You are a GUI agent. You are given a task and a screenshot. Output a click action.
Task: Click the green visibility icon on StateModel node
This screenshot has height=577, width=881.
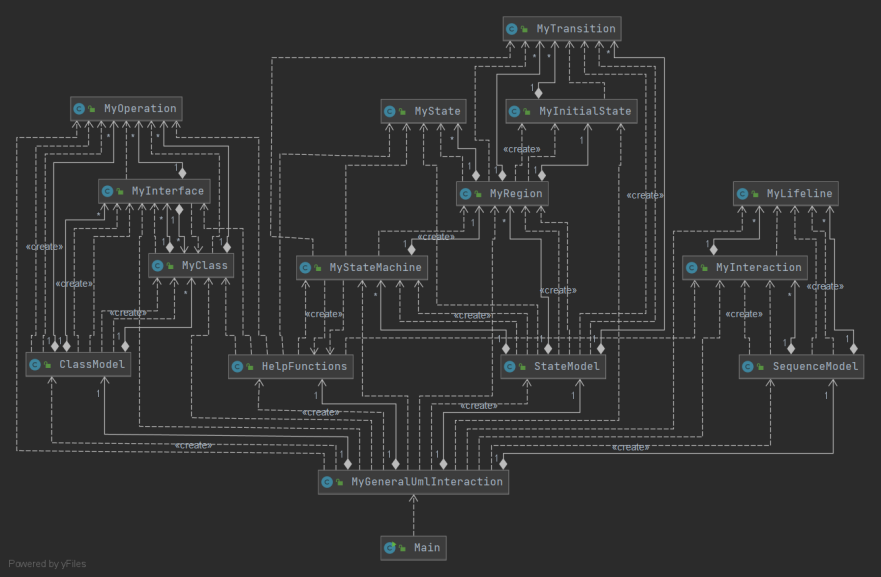[x=522, y=367]
